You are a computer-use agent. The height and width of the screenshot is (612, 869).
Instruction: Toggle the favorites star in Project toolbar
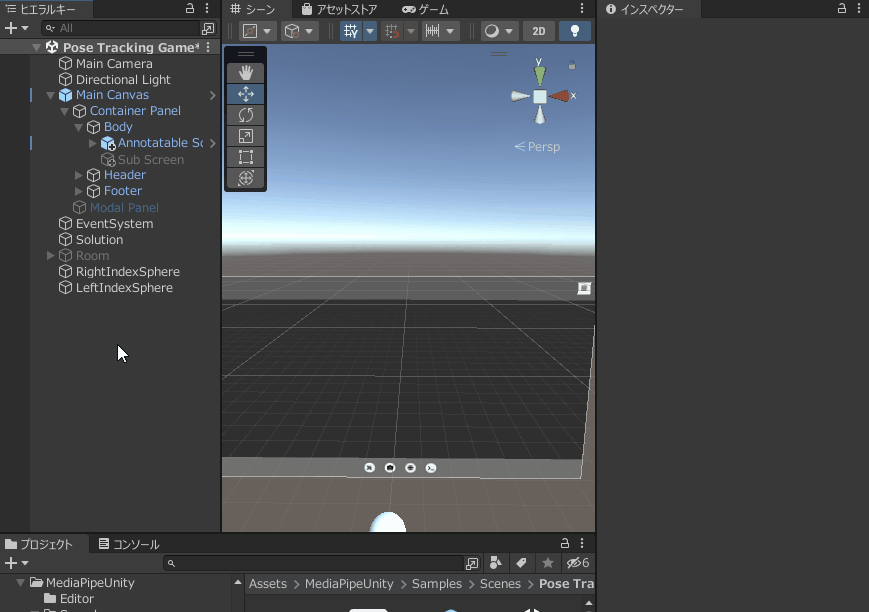pyautogui.click(x=546, y=563)
